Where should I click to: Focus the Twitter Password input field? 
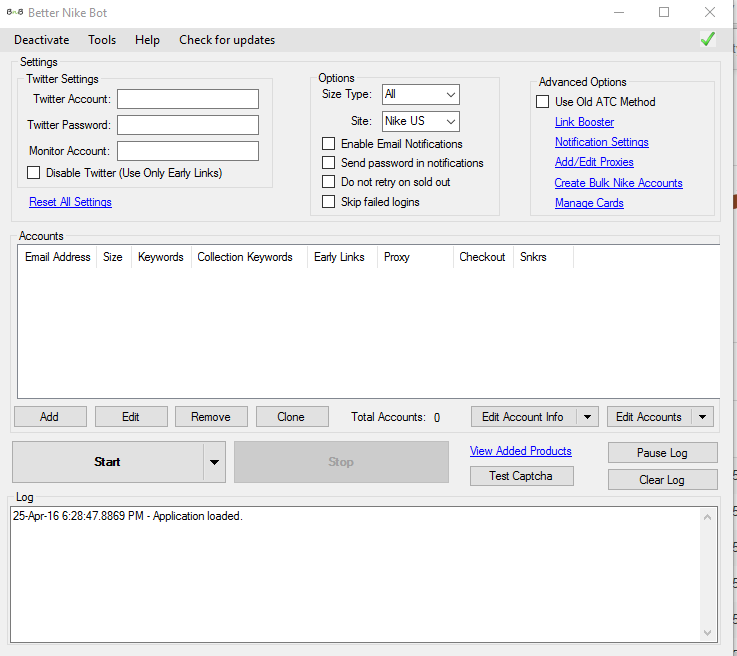(x=188, y=125)
